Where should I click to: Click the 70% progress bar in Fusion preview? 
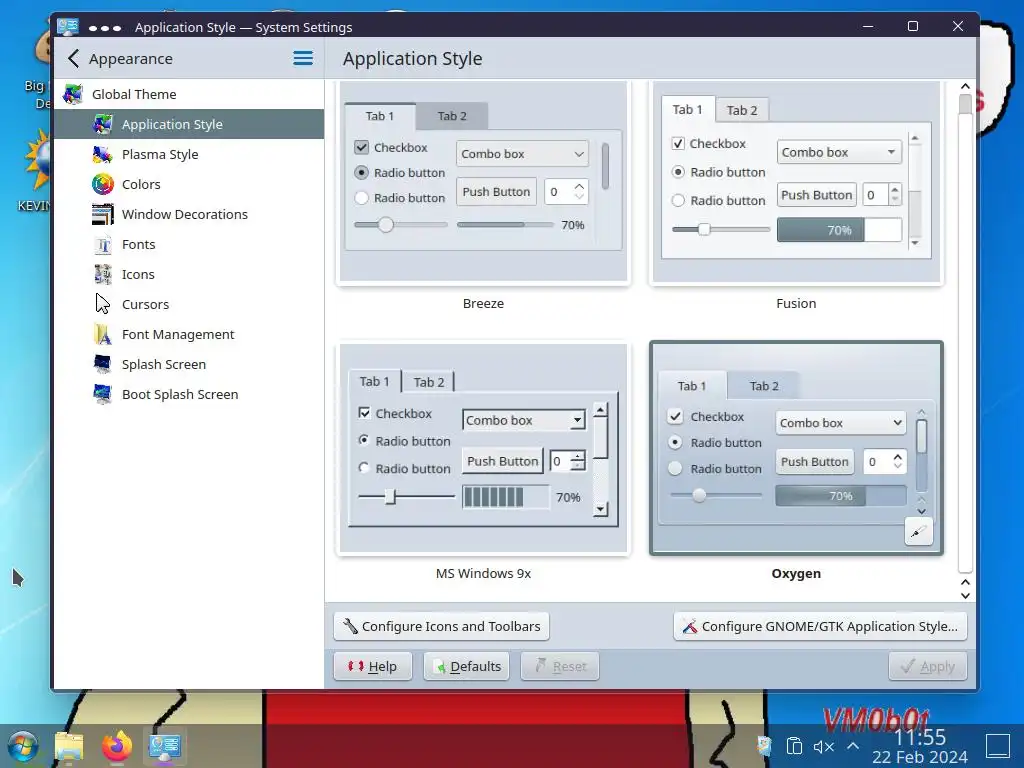[839, 230]
